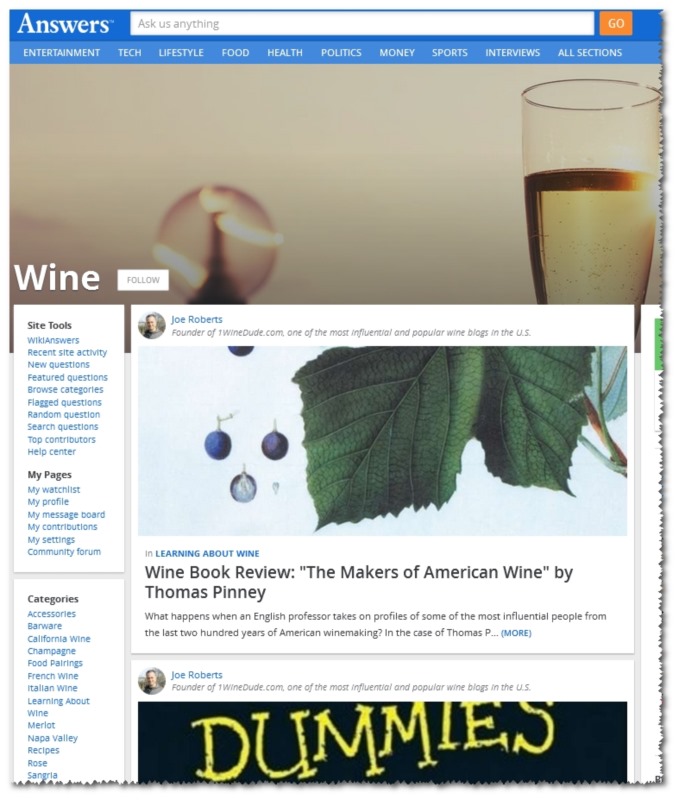Open the FOOD section

pos(235,53)
